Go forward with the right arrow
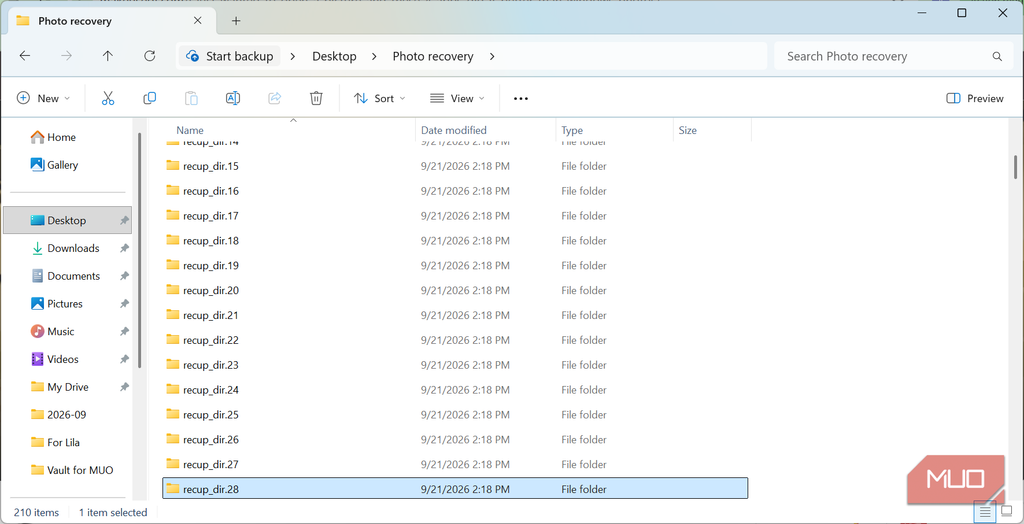1024x524 pixels. tap(66, 56)
